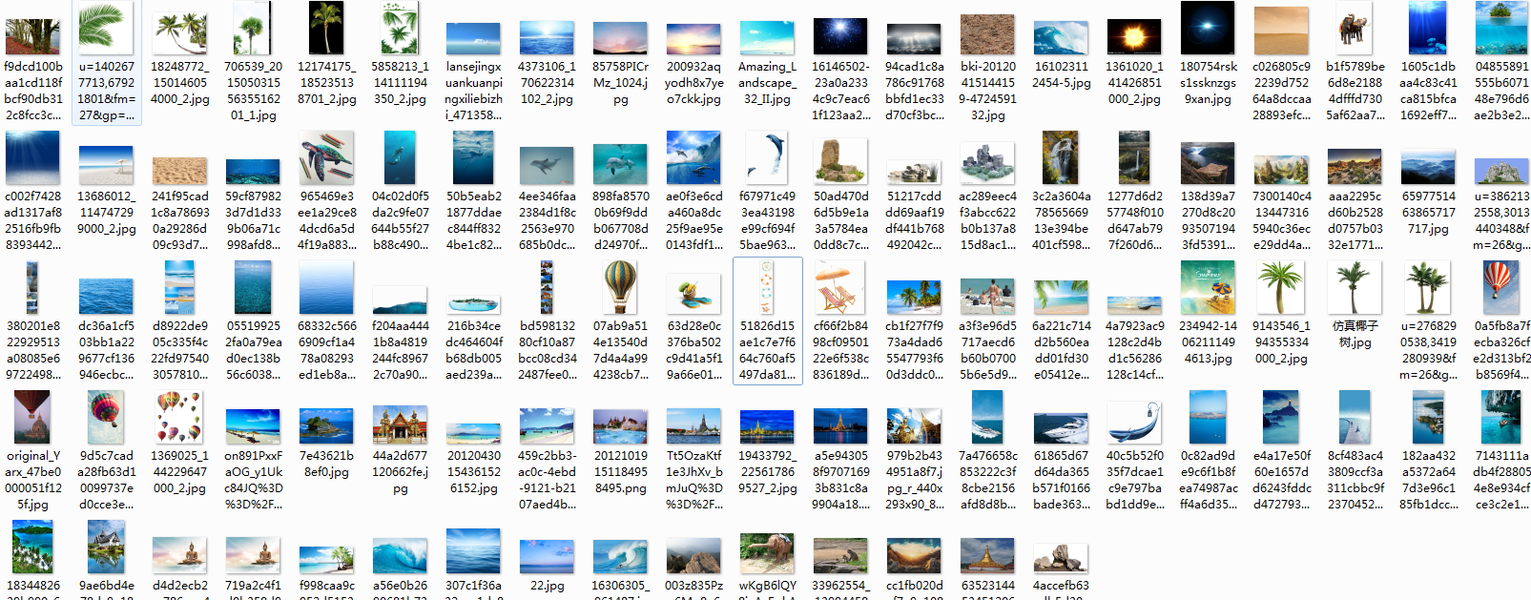
Task: Click the curling wave thumbnail 16102311
Action: coord(1060,37)
